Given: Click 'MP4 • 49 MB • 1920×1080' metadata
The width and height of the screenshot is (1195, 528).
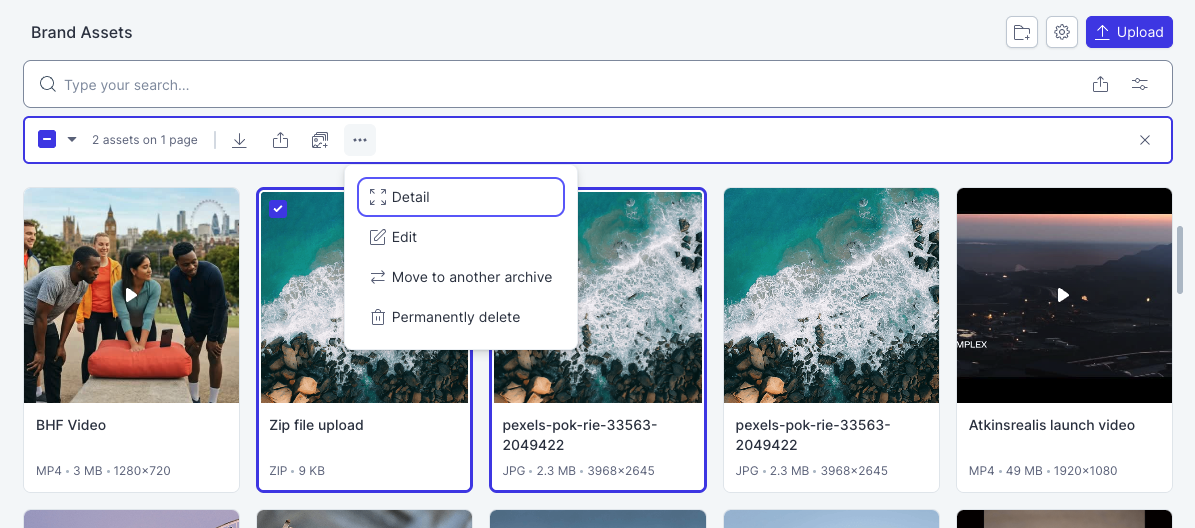Looking at the screenshot, I should point(1044,471).
